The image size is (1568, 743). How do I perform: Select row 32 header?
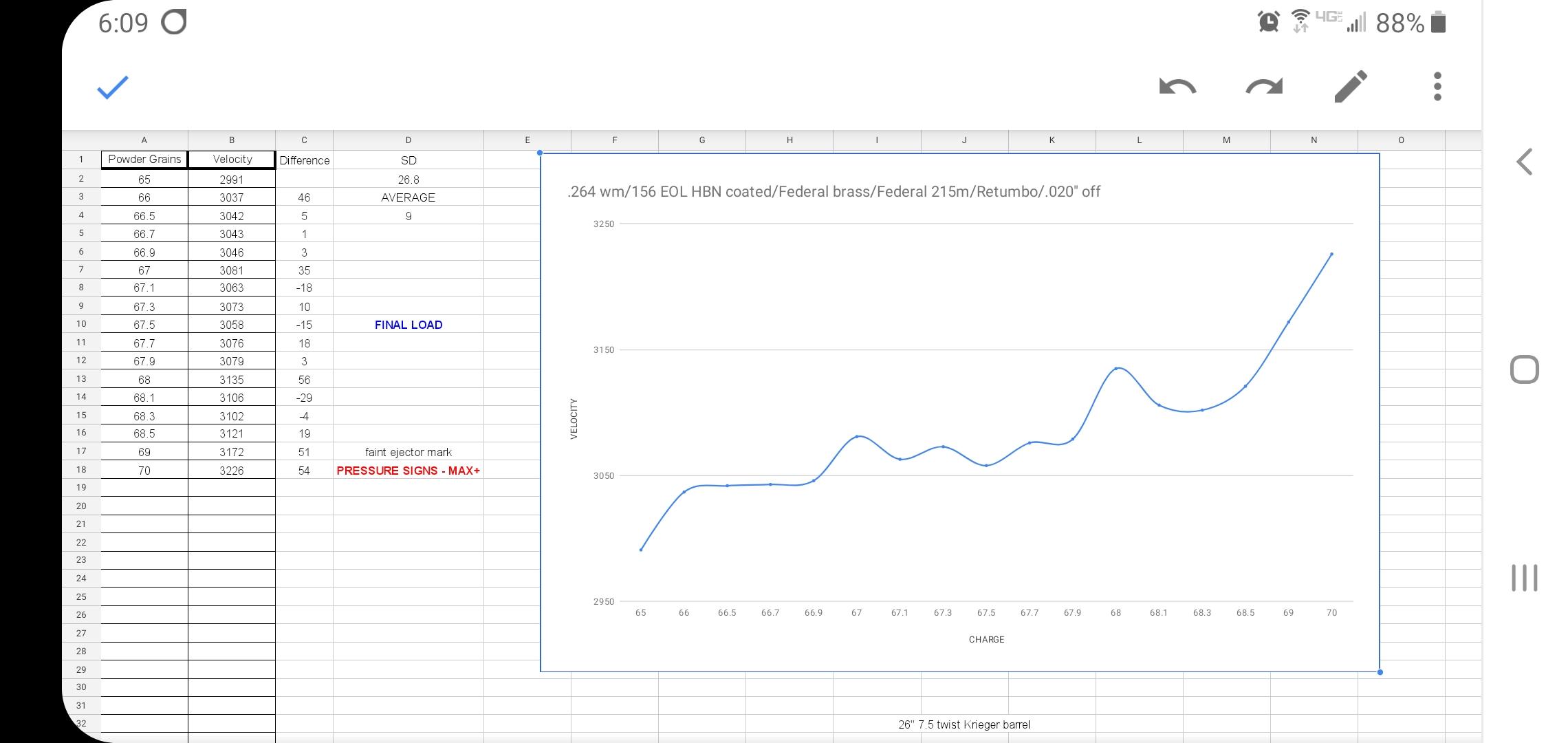tap(81, 723)
